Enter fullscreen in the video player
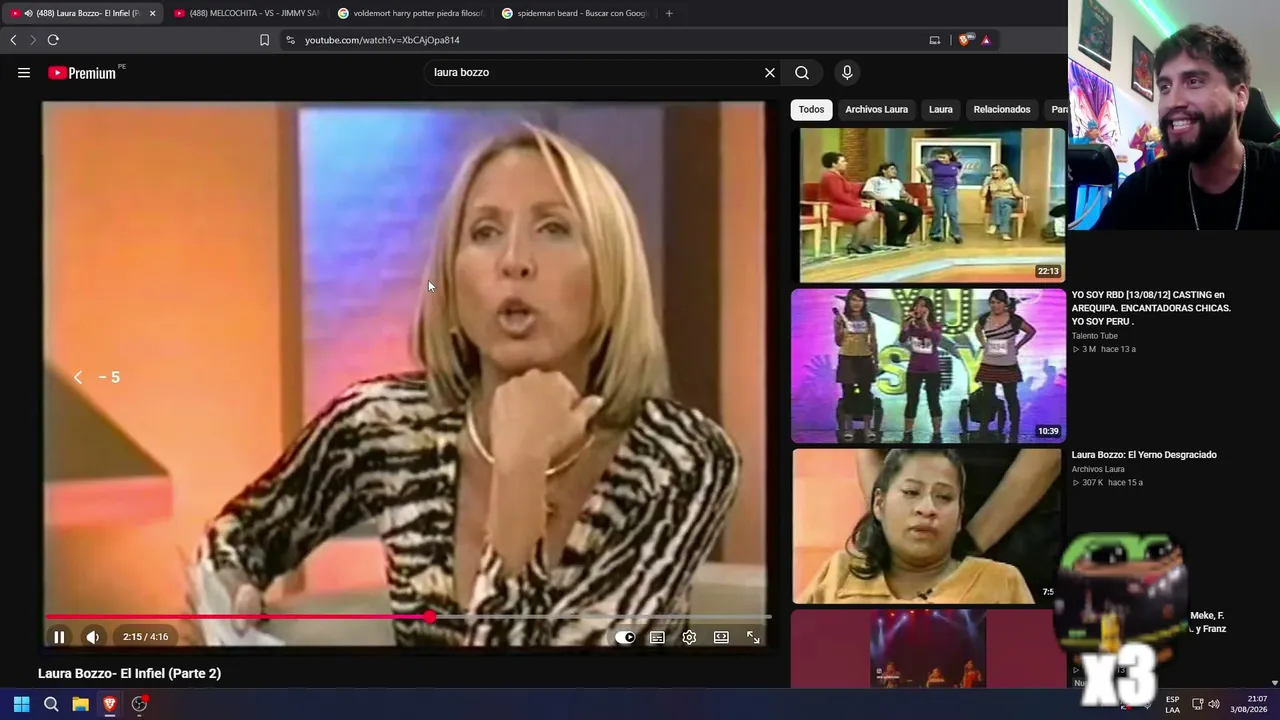This screenshot has width=1280, height=720. tap(753, 637)
